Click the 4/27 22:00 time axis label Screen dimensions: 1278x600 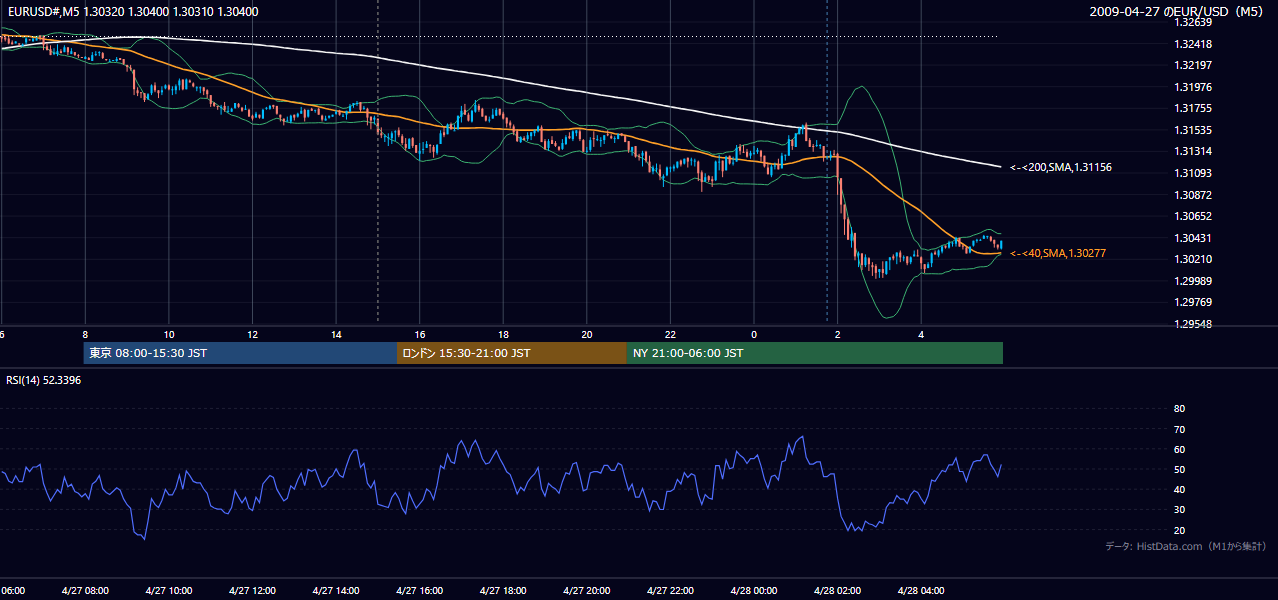pos(670,590)
